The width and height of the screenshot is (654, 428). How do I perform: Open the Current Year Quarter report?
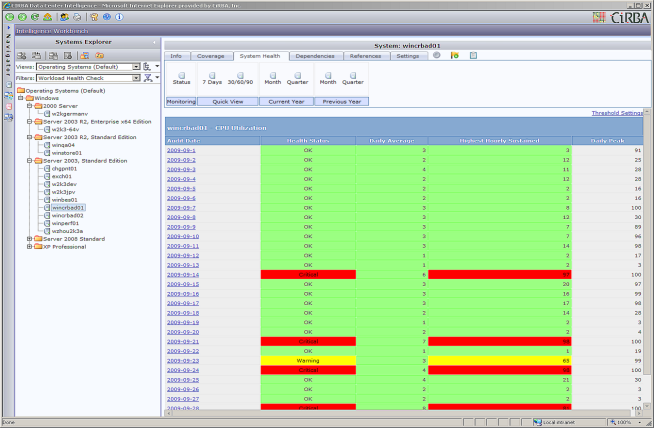(298, 76)
